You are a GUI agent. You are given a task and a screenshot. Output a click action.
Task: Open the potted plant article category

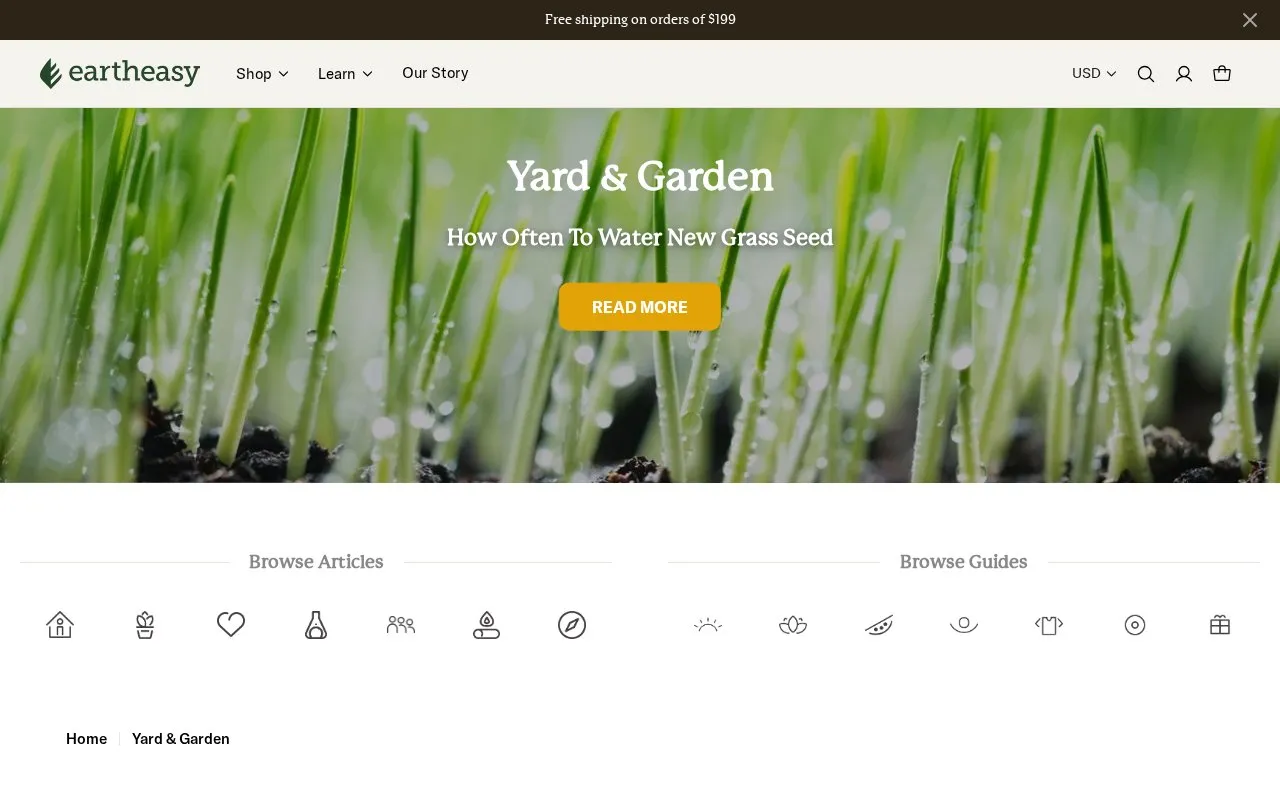(x=145, y=625)
